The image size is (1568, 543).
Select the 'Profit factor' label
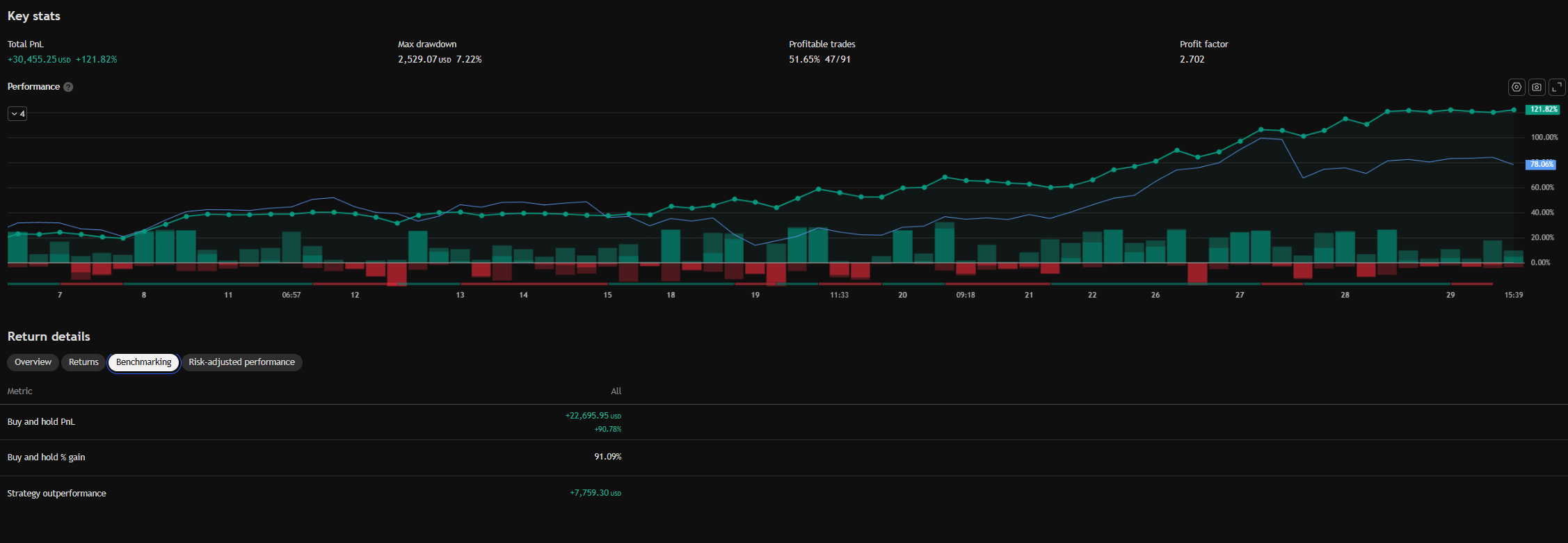click(1203, 44)
